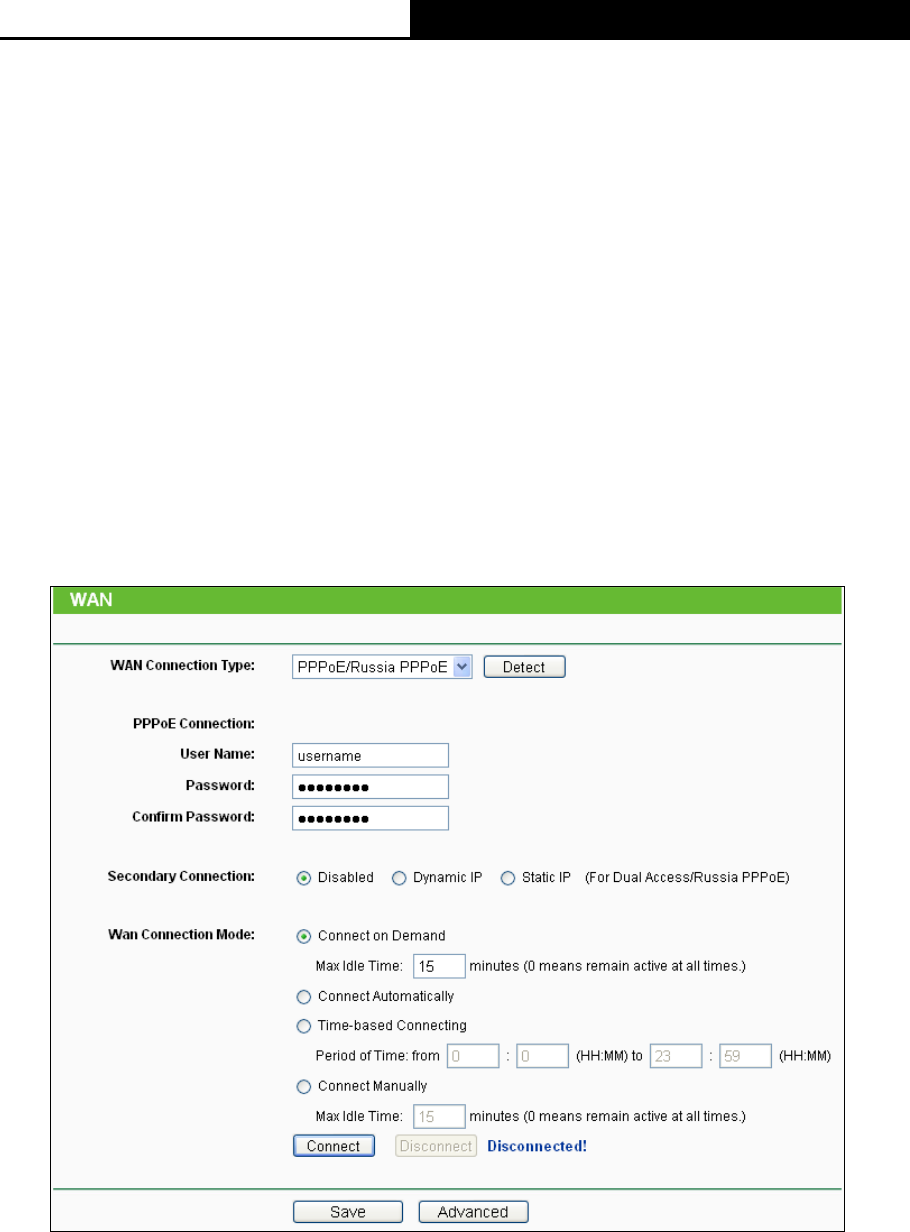Click the start hour field of Period of Time
The width and height of the screenshot is (910, 1232).
pos(475,1056)
